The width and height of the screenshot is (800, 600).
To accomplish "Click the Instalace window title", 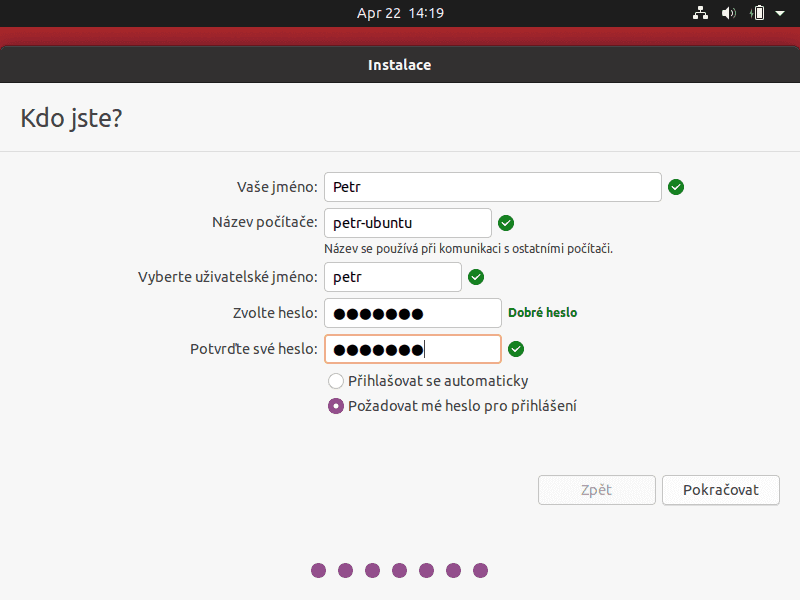I will [399, 65].
